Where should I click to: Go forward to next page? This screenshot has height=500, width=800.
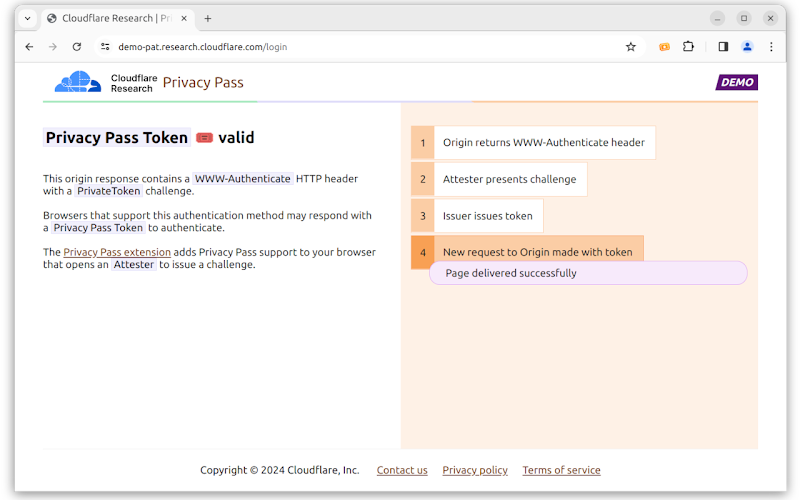pos(53,47)
